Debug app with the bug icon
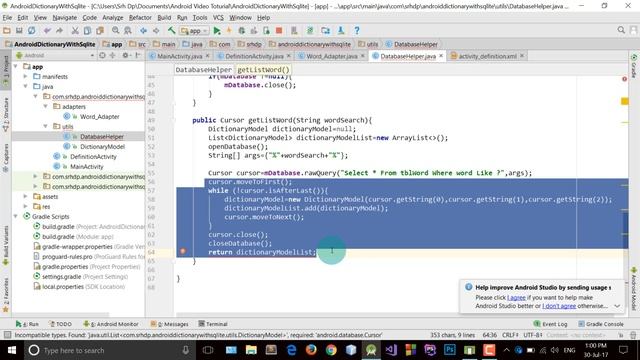The height and width of the screenshot is (360, 640). (242, 31)
